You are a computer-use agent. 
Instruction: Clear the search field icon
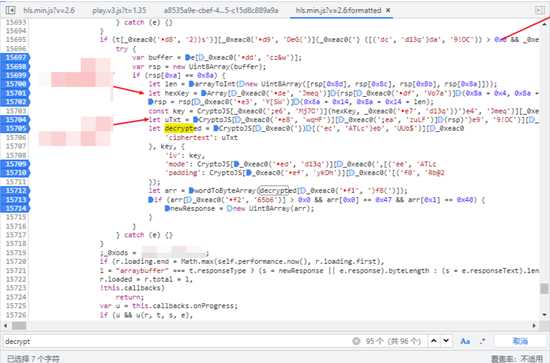(356, 341)
